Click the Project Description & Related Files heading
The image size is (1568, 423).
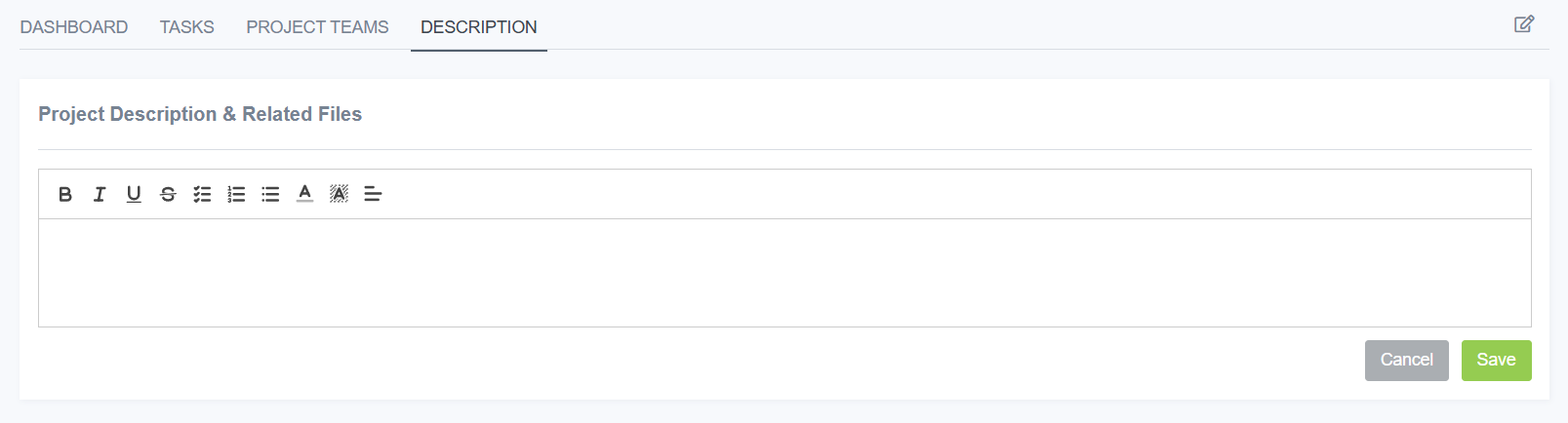point(200,114)
